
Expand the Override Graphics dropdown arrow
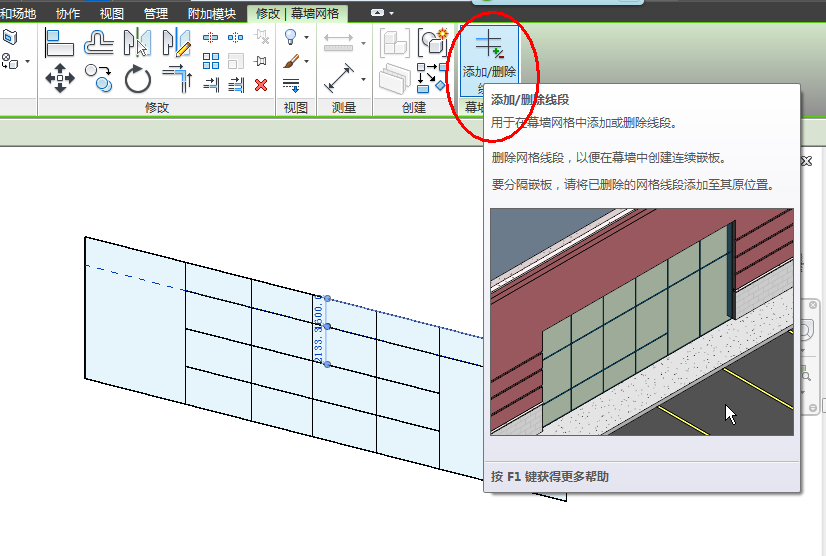point(306,61)
